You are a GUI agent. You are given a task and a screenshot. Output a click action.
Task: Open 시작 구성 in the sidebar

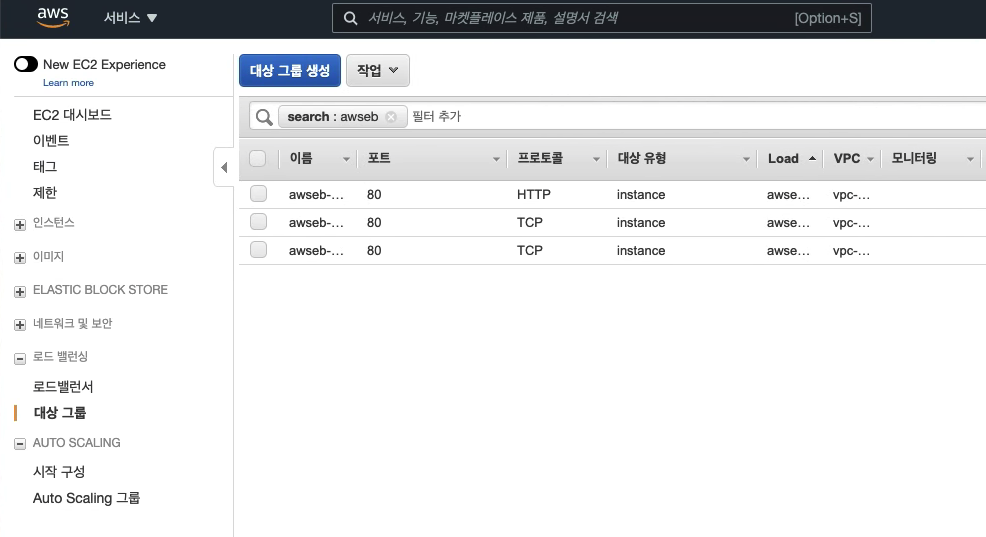tap(58, 472)
